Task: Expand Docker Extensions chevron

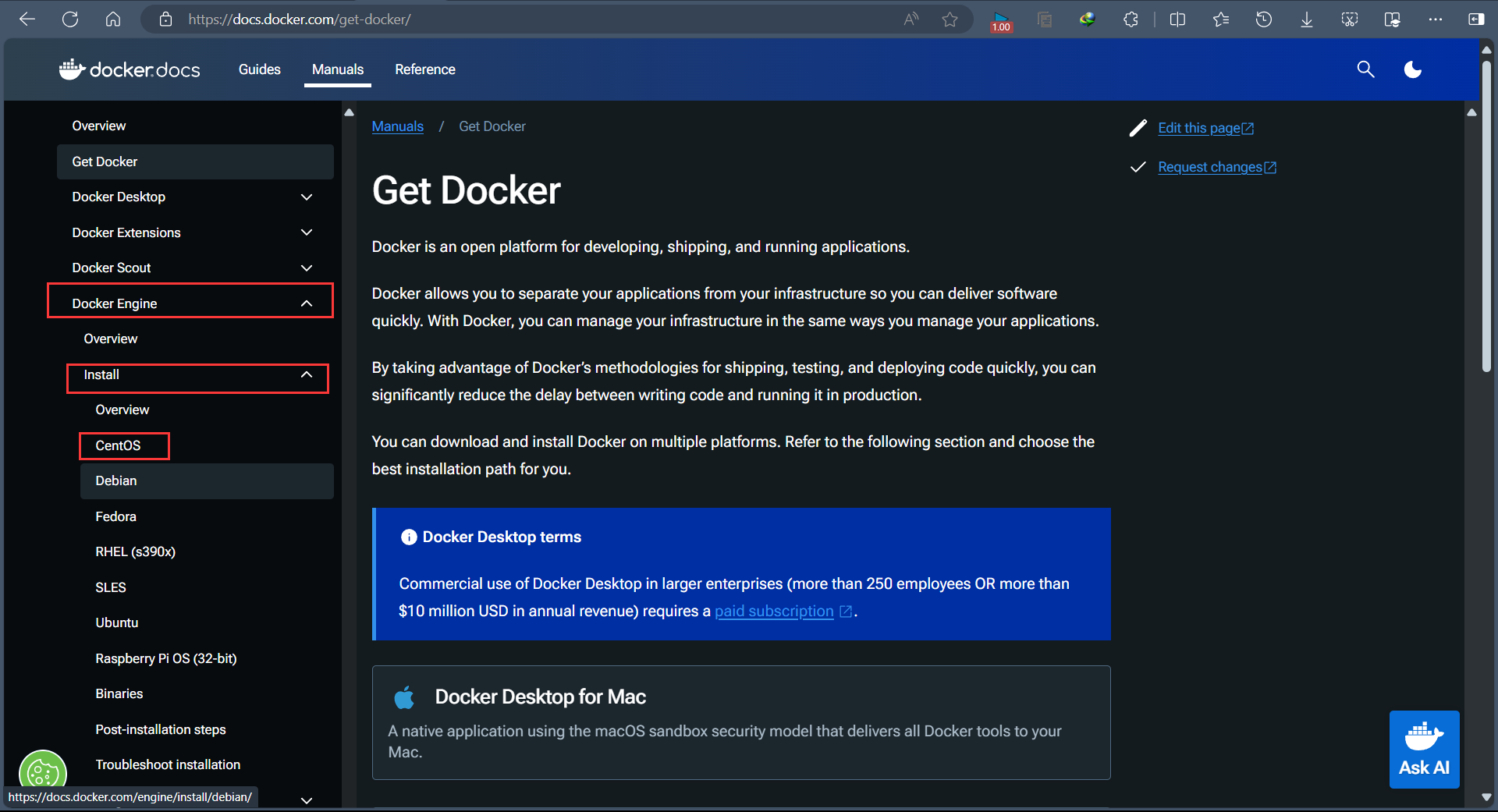Action: click(307, 232)
